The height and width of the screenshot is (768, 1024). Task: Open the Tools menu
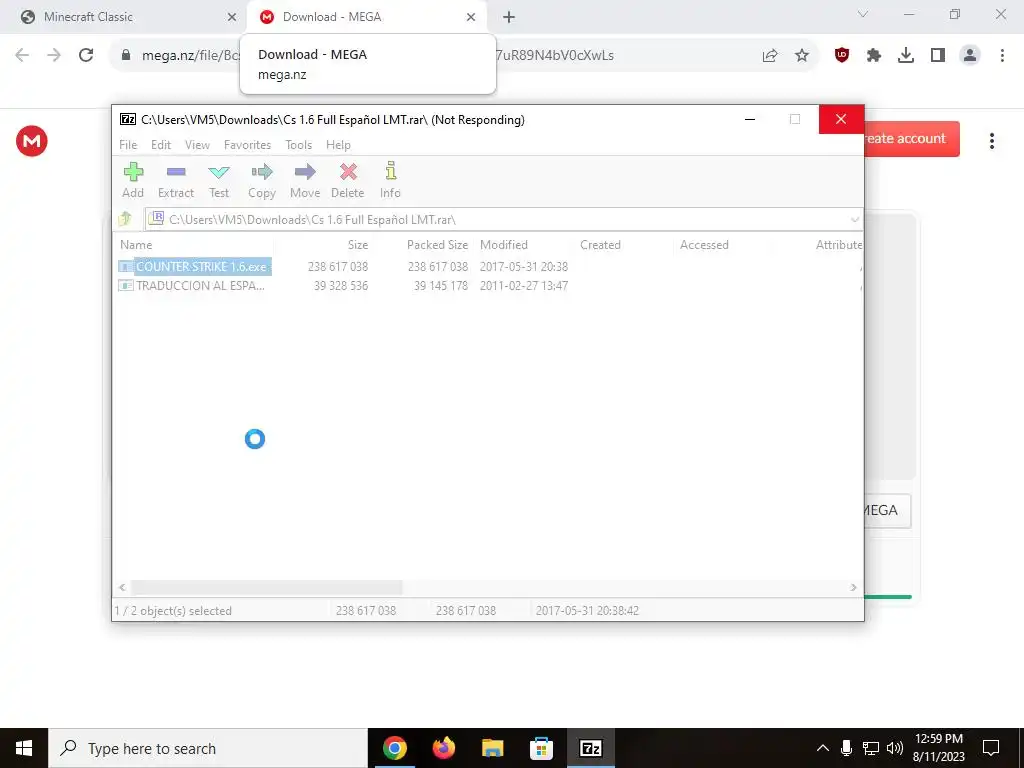coord(298,145)
